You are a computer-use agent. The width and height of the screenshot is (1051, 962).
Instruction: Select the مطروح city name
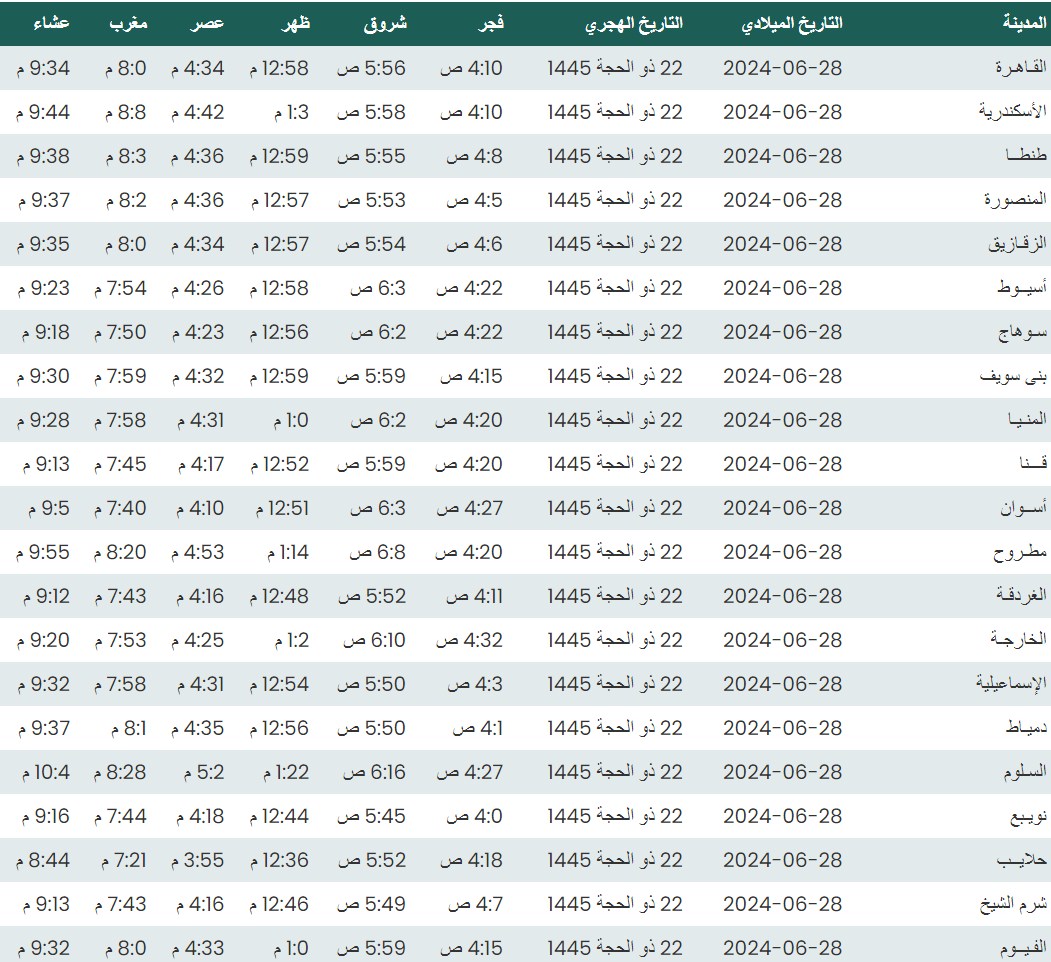coord(1020,552)
